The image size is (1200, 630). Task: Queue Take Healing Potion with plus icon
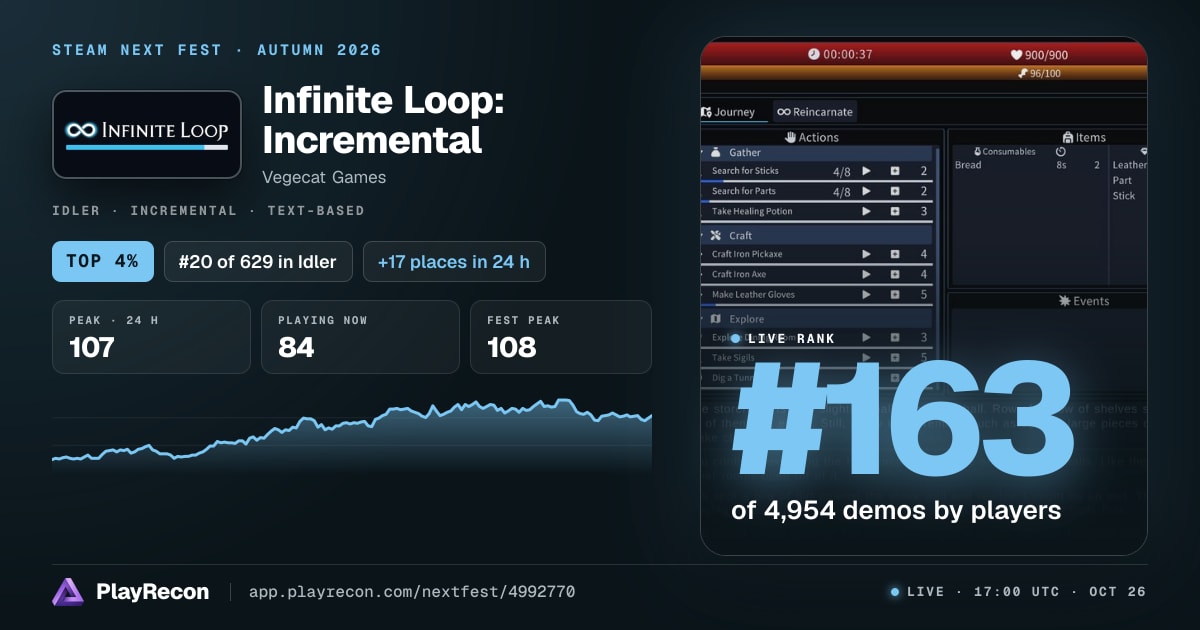tap(895, 212)
